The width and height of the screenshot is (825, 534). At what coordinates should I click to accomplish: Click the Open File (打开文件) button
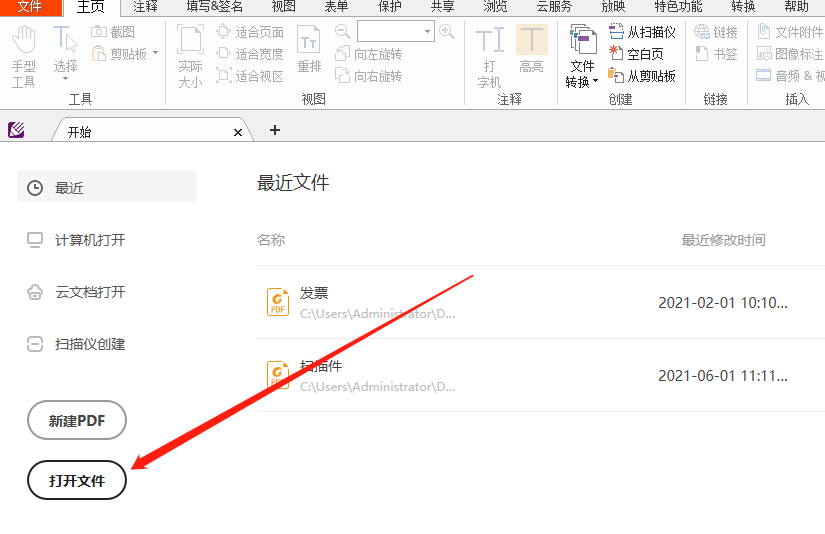pos(77,480)
